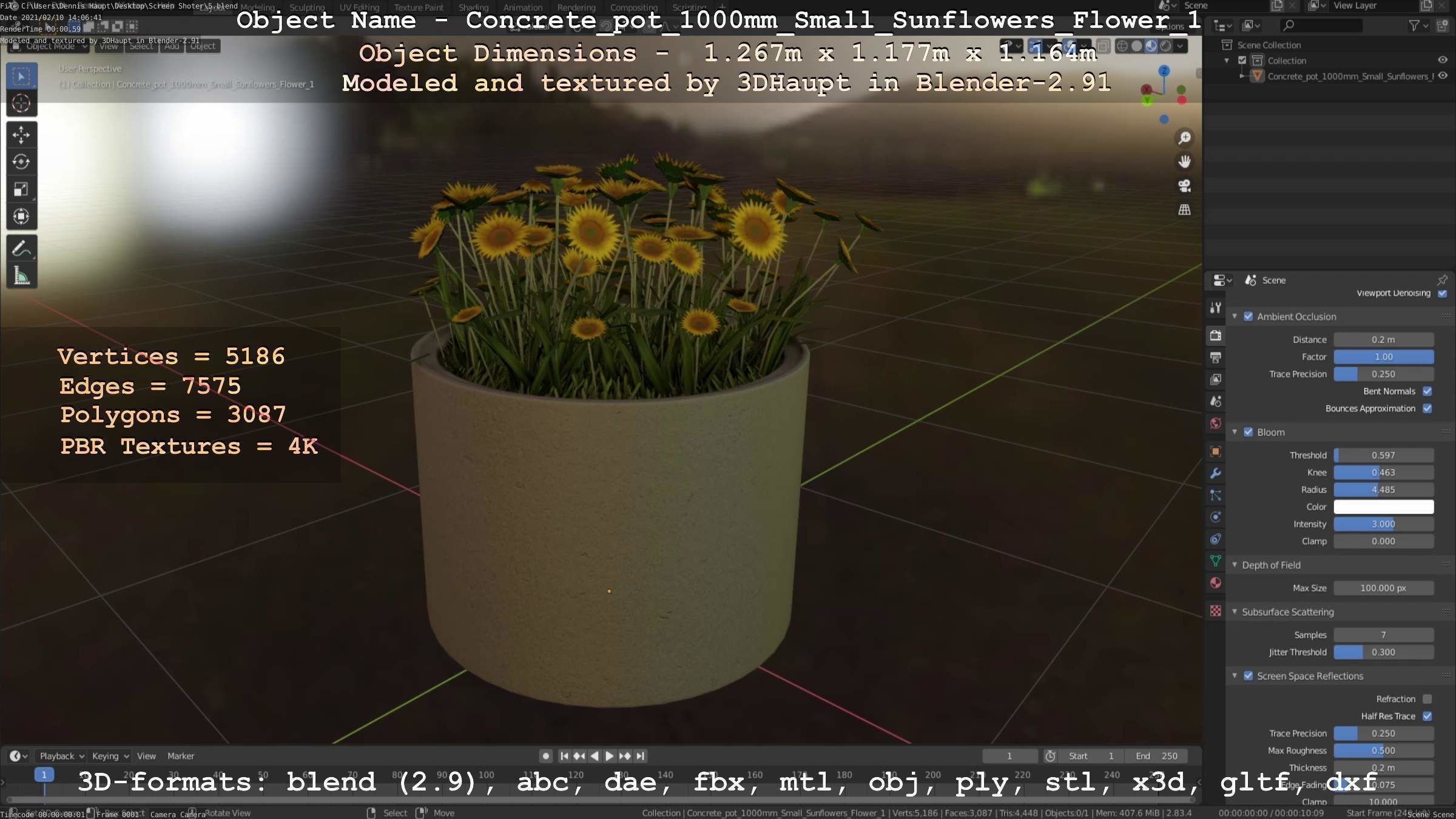This screenshot has height=819, width=1456.
Task: Click the zoom magnifier viewport icon
Action: coord(1184,138)
